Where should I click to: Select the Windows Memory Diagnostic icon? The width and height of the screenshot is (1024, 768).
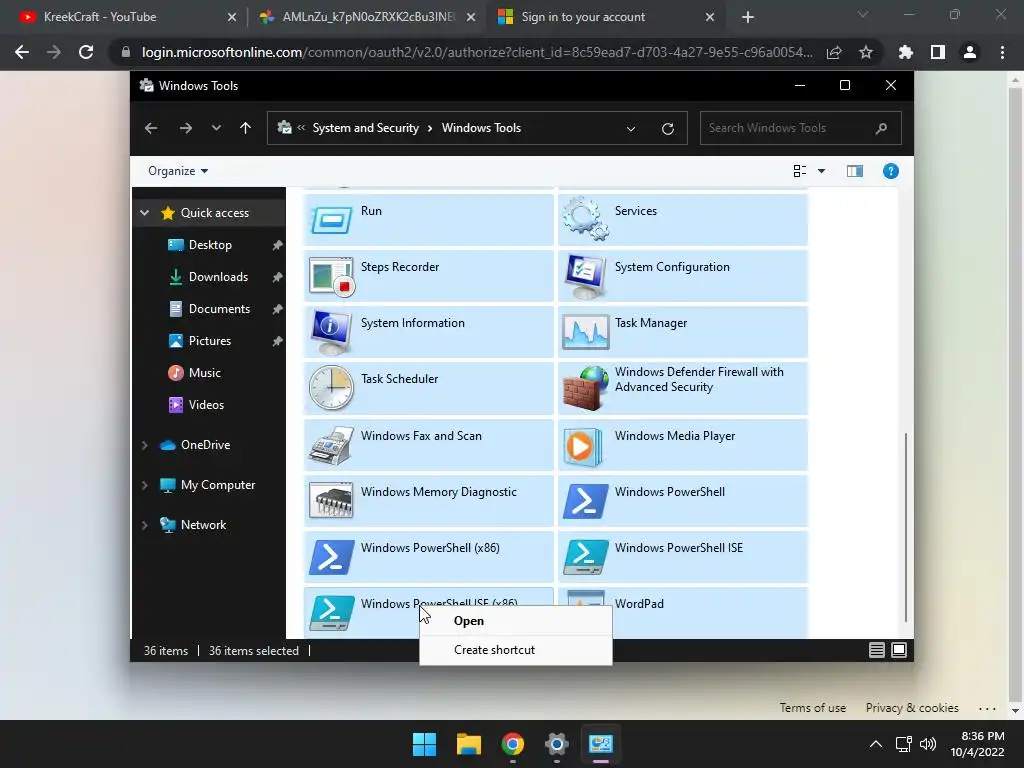coord(331,500)
